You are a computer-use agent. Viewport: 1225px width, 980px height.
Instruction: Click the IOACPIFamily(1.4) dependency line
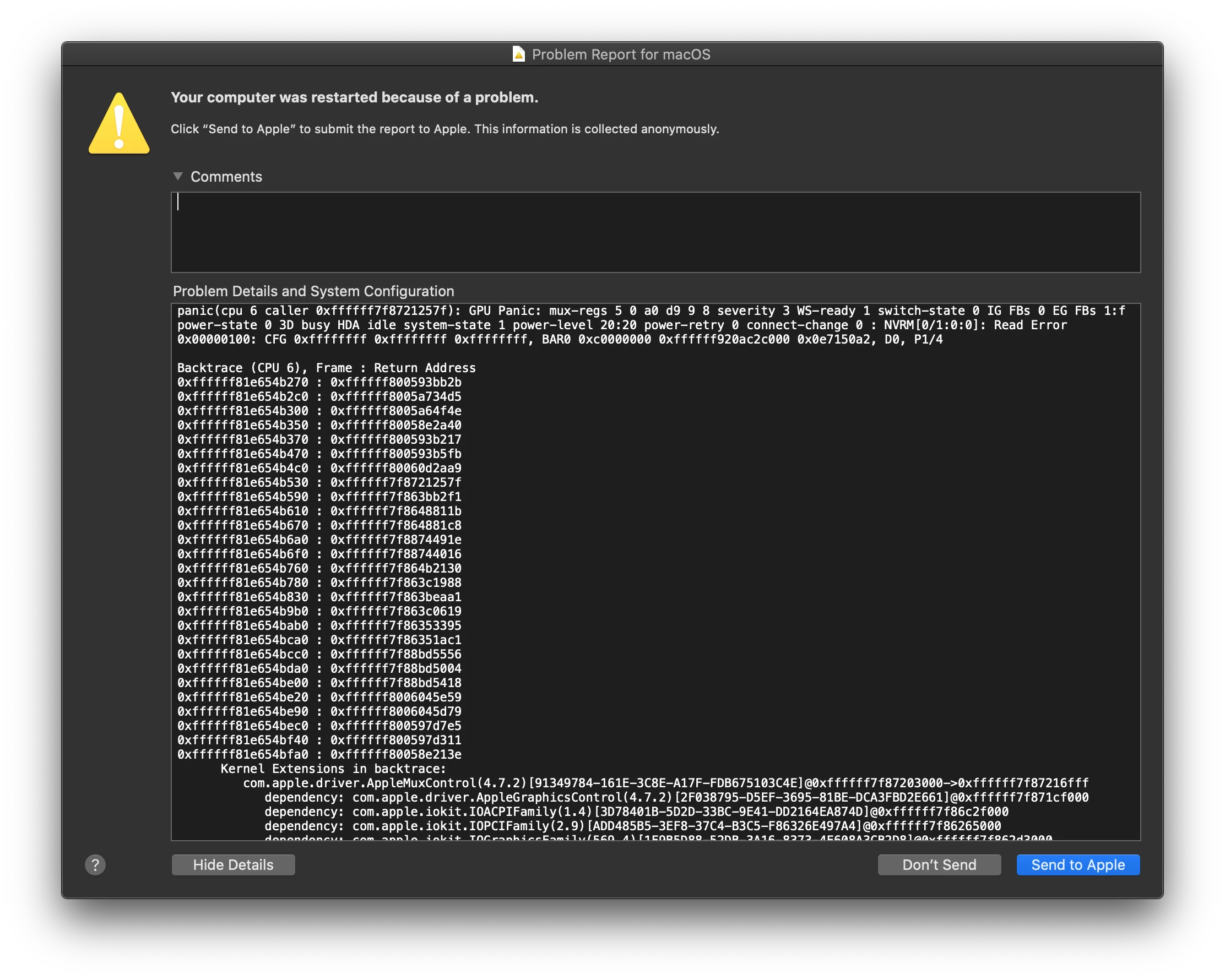(636, 812)
